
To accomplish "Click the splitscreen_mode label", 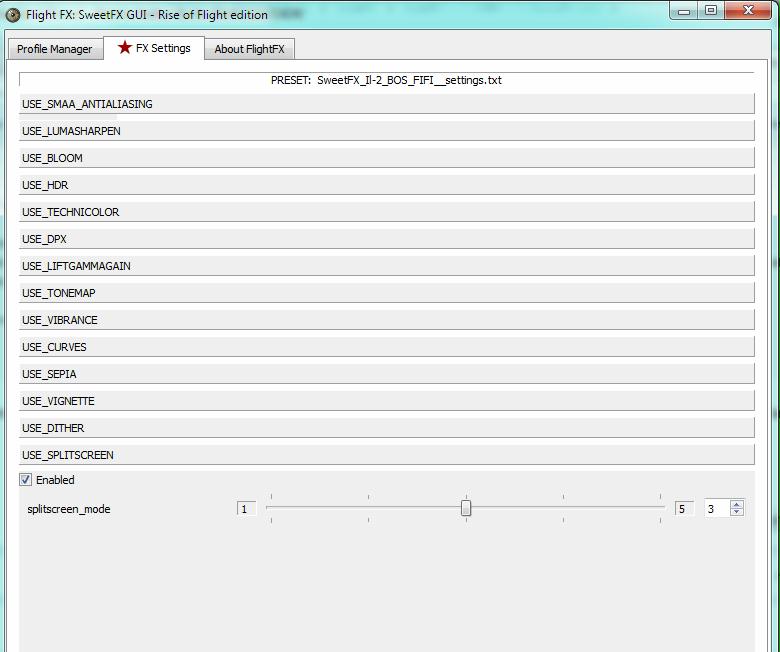I will 69,509.
